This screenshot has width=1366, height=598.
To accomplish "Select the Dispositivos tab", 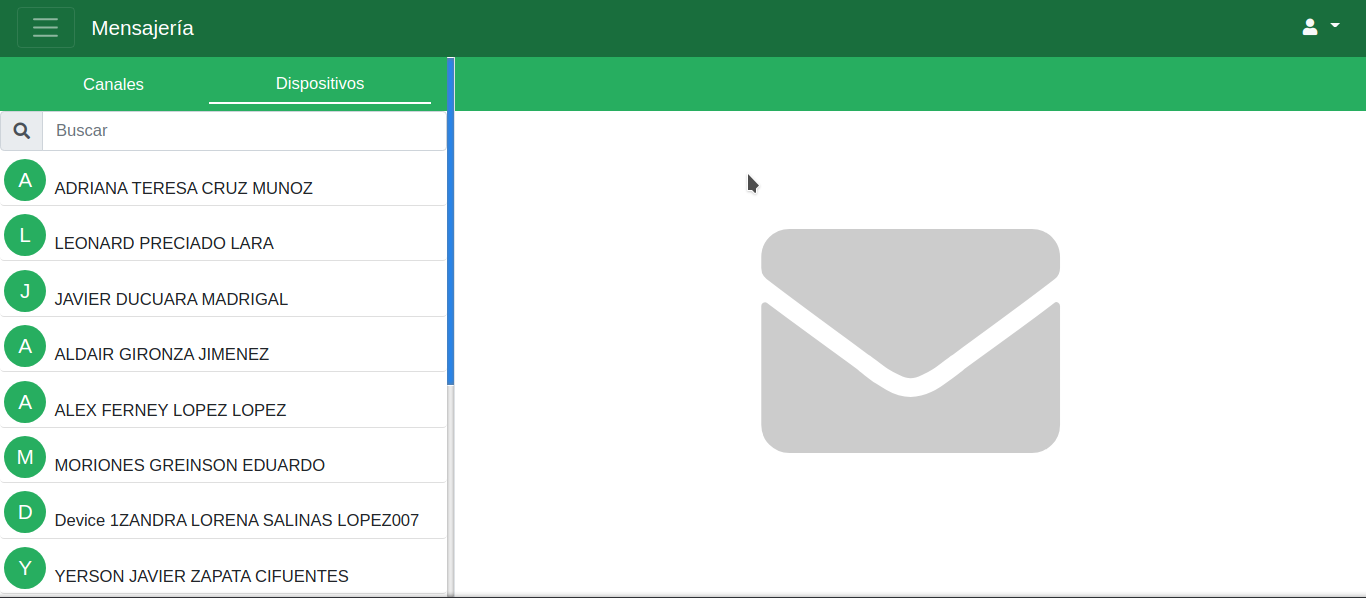I will coord(320,84).
